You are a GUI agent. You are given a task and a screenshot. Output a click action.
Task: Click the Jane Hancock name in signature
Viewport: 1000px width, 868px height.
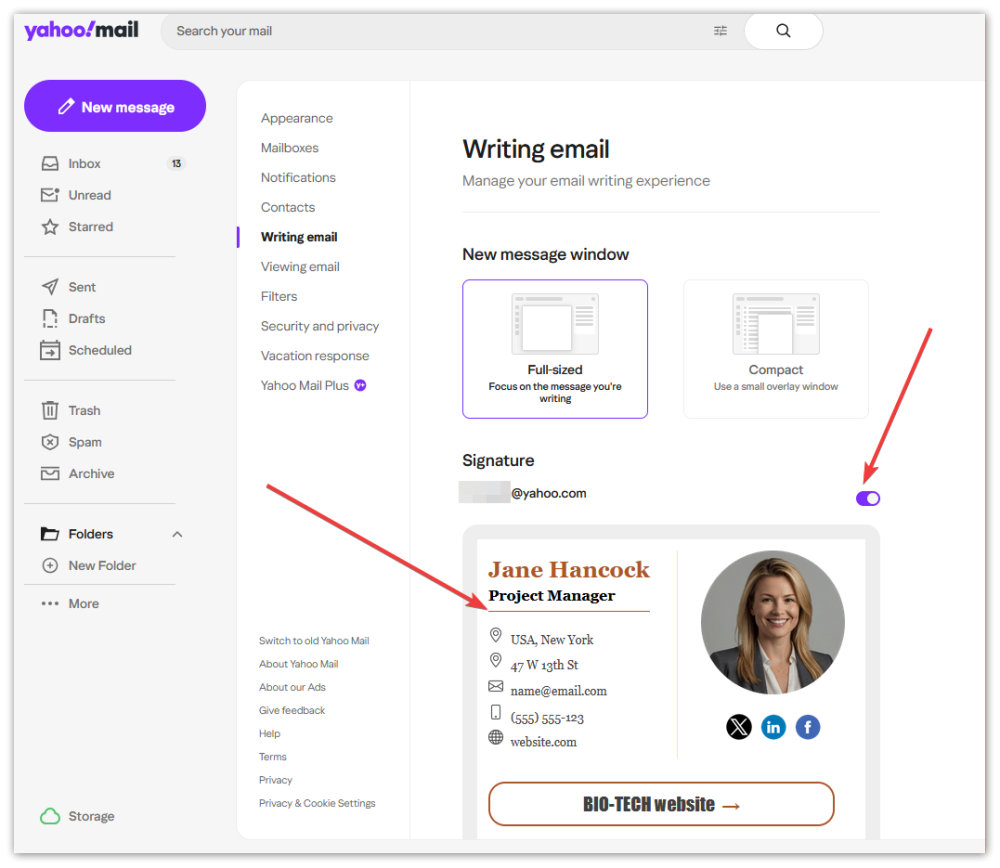[x=569, y=570]
